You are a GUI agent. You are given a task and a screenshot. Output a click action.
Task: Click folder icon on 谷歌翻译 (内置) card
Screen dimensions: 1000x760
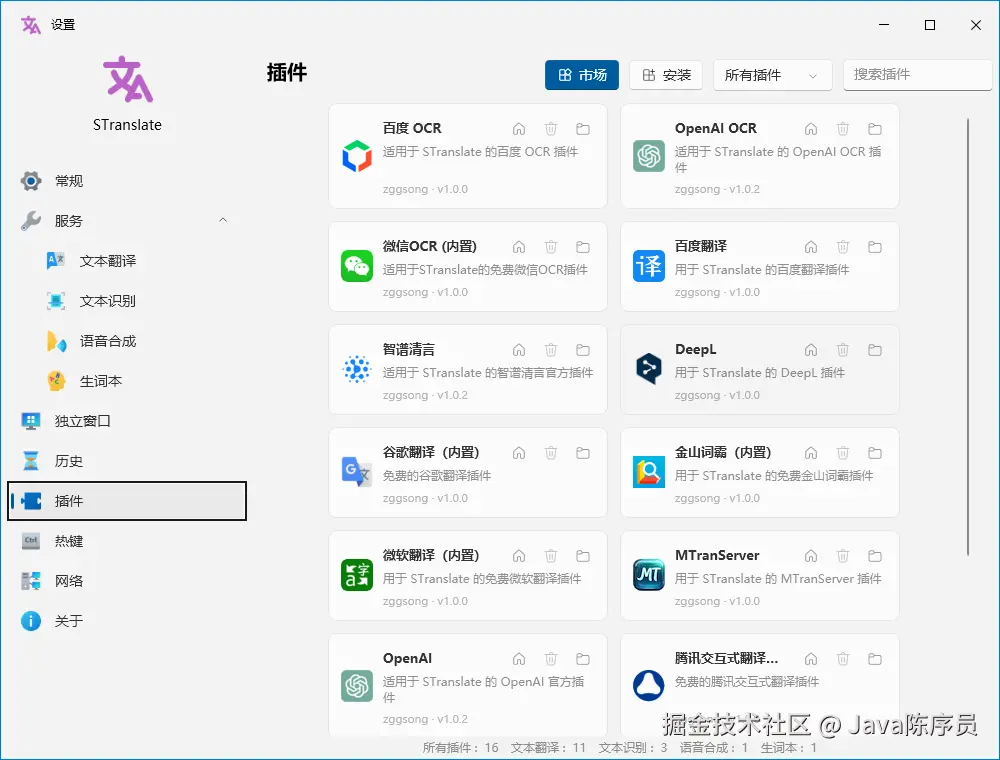click(583, 453)
